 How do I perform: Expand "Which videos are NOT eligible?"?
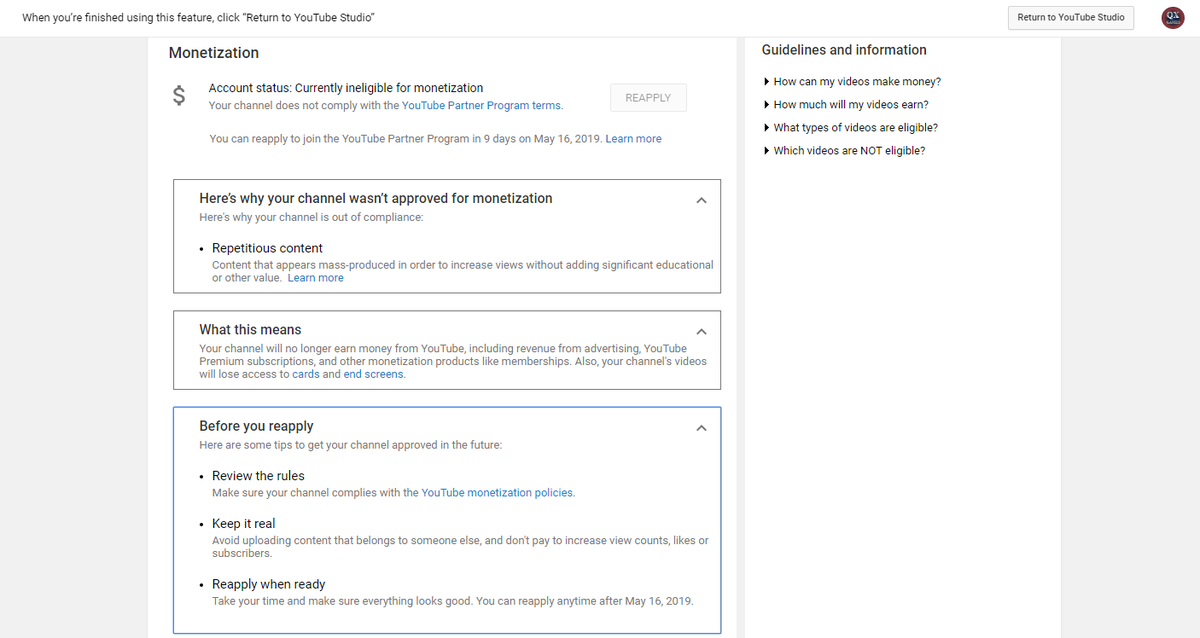click(844, 151)
